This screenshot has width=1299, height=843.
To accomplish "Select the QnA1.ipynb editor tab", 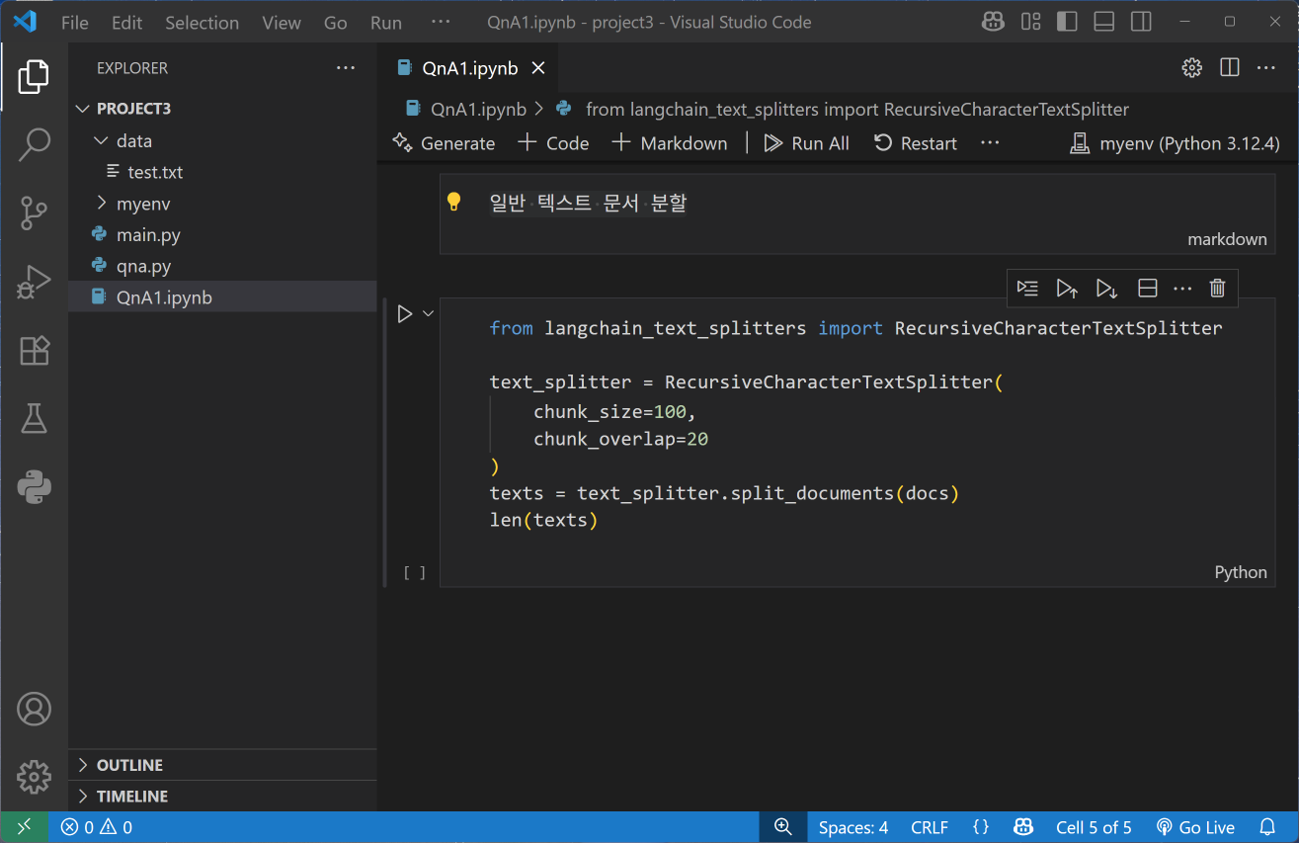I will (470, 68).
